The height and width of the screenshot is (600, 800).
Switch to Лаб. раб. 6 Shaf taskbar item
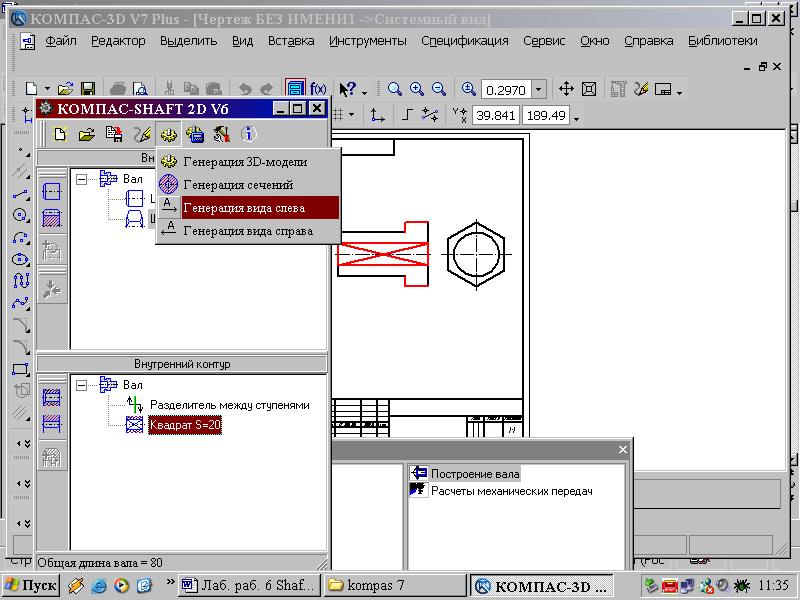250,585
